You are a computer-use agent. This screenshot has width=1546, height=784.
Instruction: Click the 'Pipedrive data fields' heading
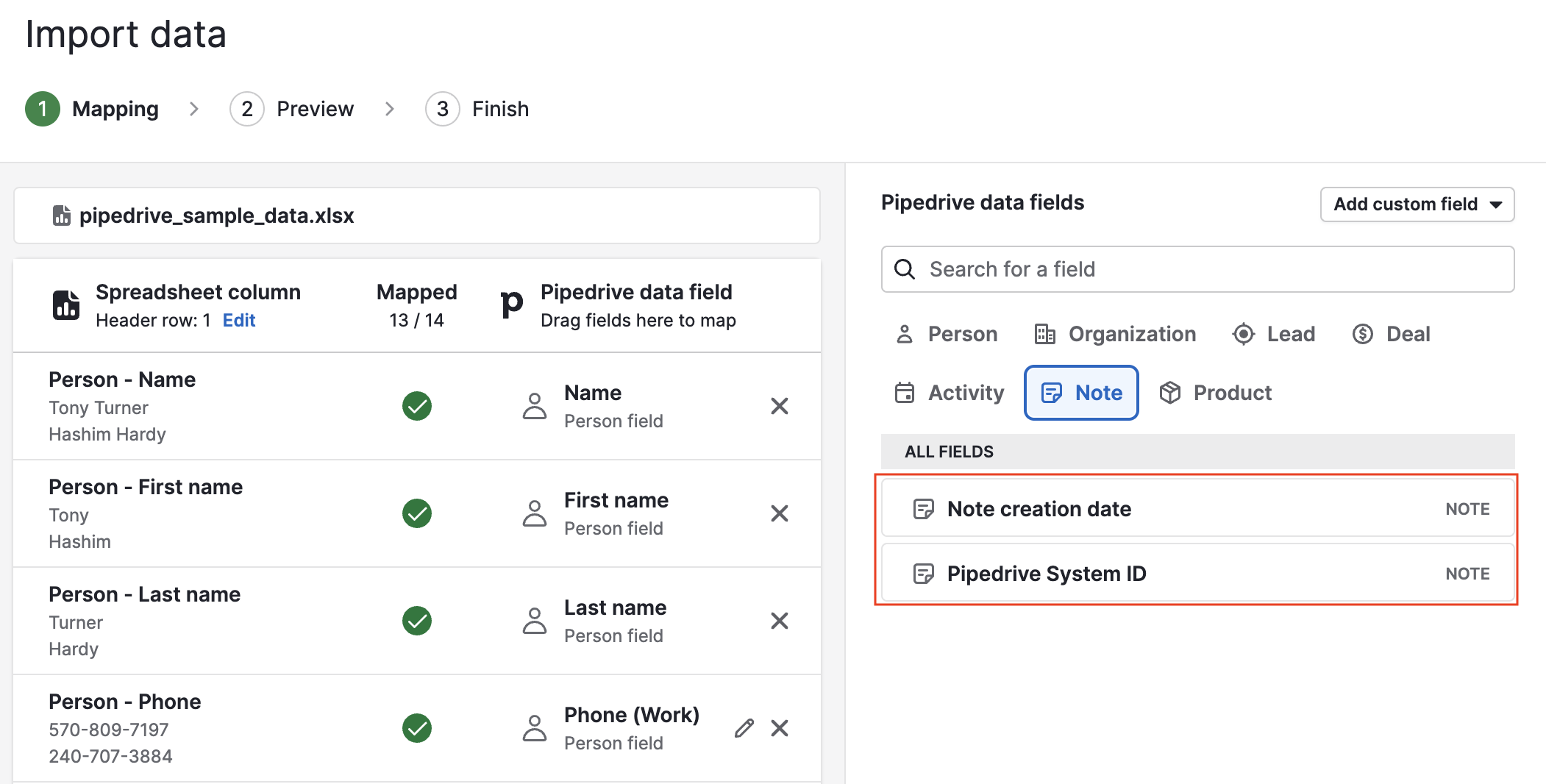click(x=983, y=203)
